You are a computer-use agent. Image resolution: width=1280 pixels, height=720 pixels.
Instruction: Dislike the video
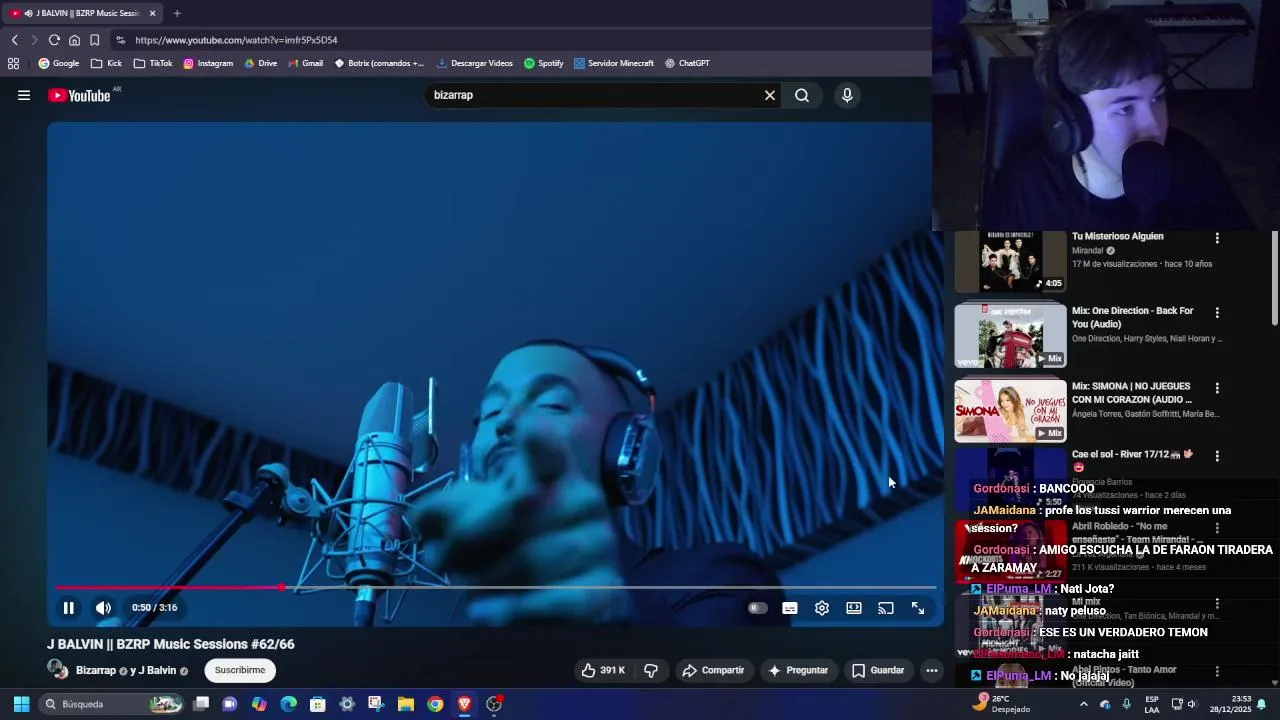click(651, 670)
